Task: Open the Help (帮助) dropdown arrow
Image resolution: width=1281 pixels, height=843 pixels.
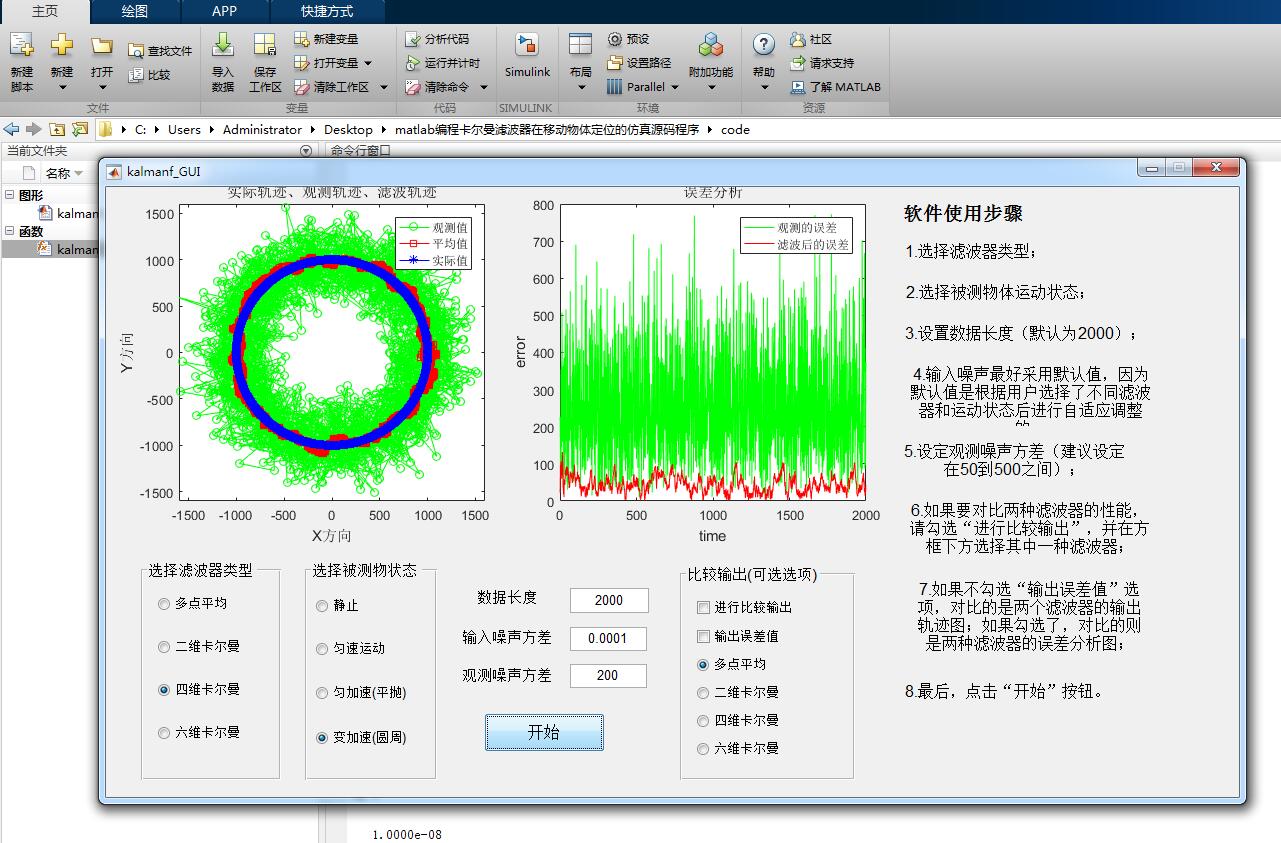Action: [x=764, y=87]
